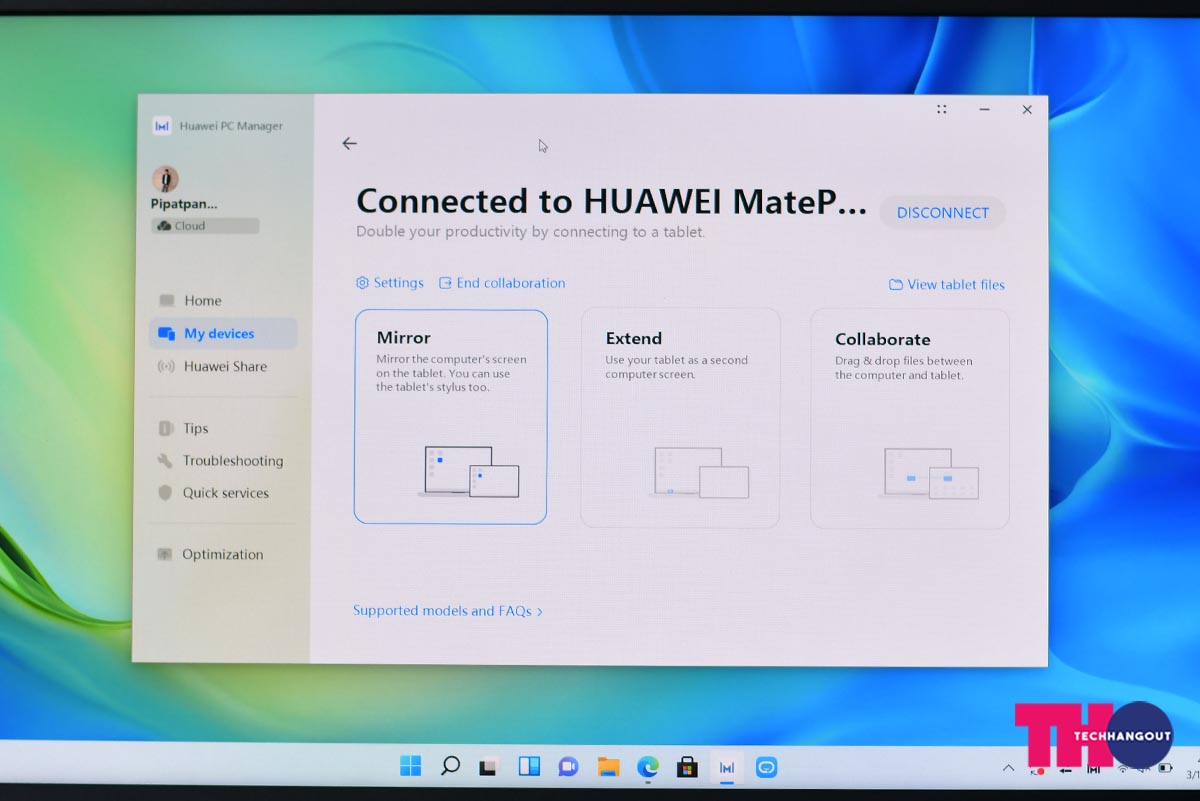Screen dimensions: 1200x801
Task: Click End collaboration
Action: [502, 283]
